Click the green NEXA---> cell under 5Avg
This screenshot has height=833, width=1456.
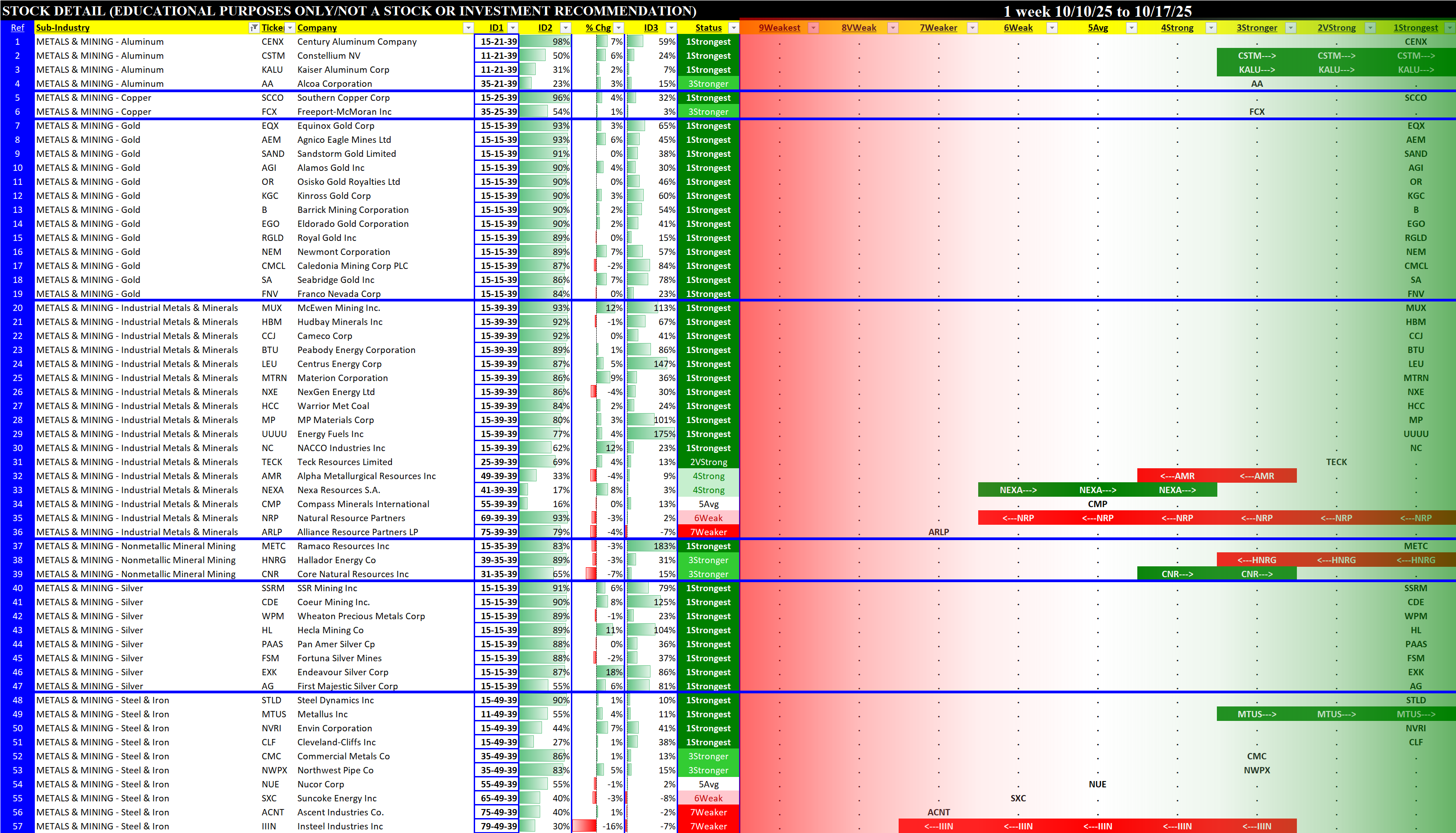coord(1097,490)
